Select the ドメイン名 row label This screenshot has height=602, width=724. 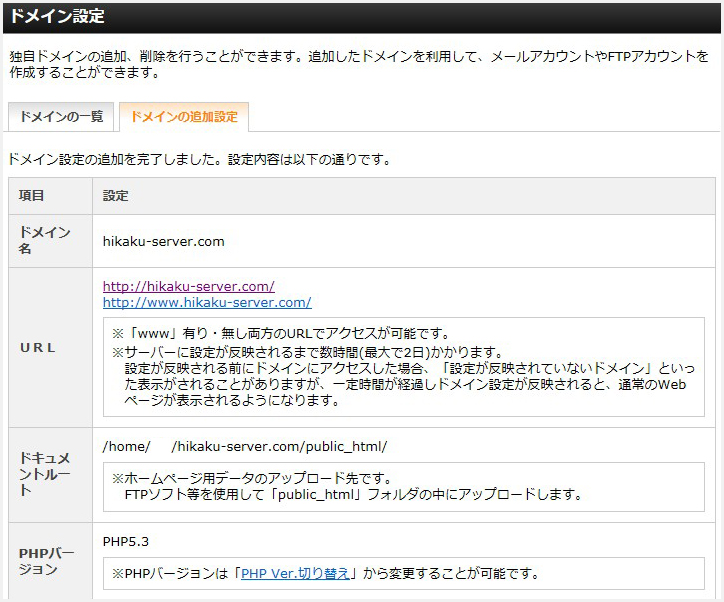point(46,240)
